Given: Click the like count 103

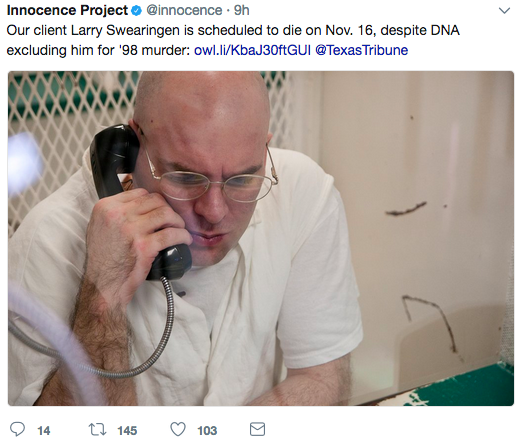Looking at the screenshot, I should pos(207,431).
